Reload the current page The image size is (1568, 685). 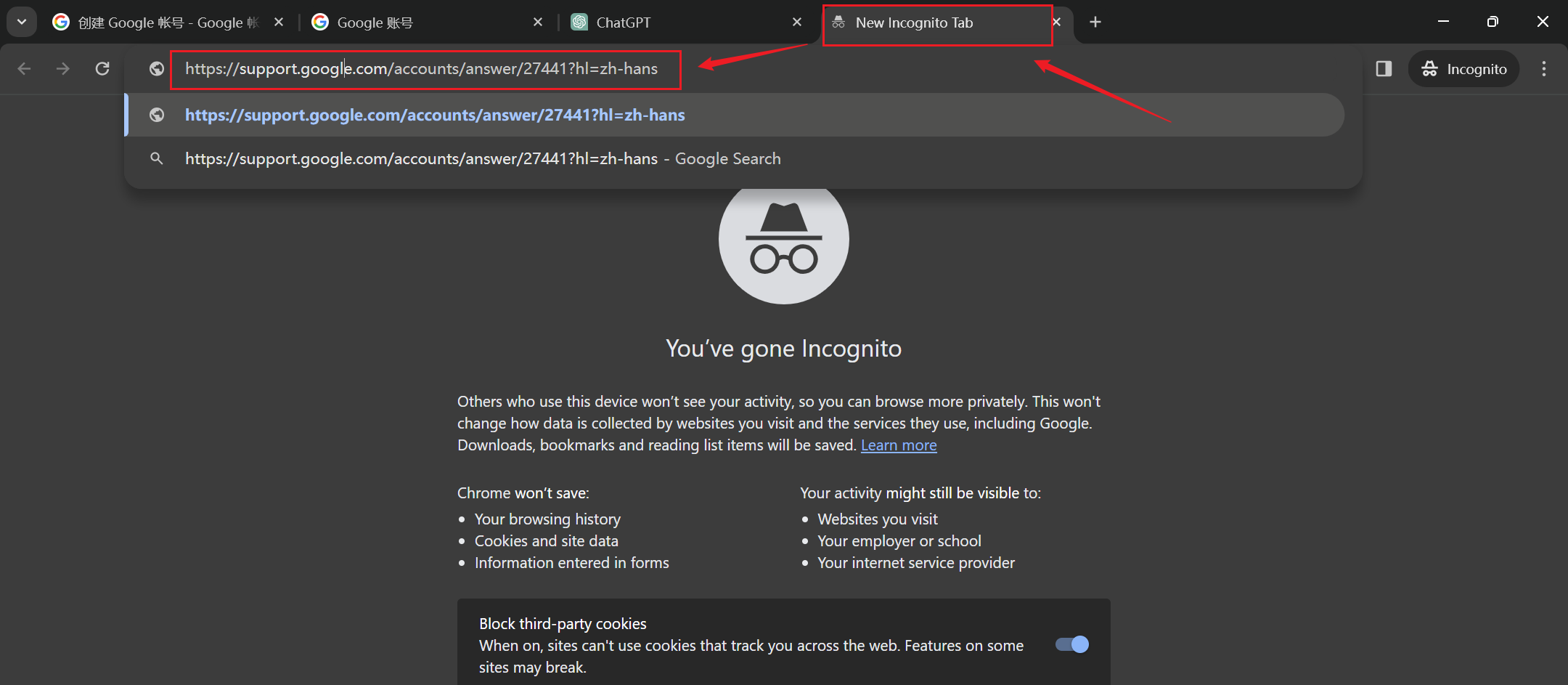(x=102, y=68)
